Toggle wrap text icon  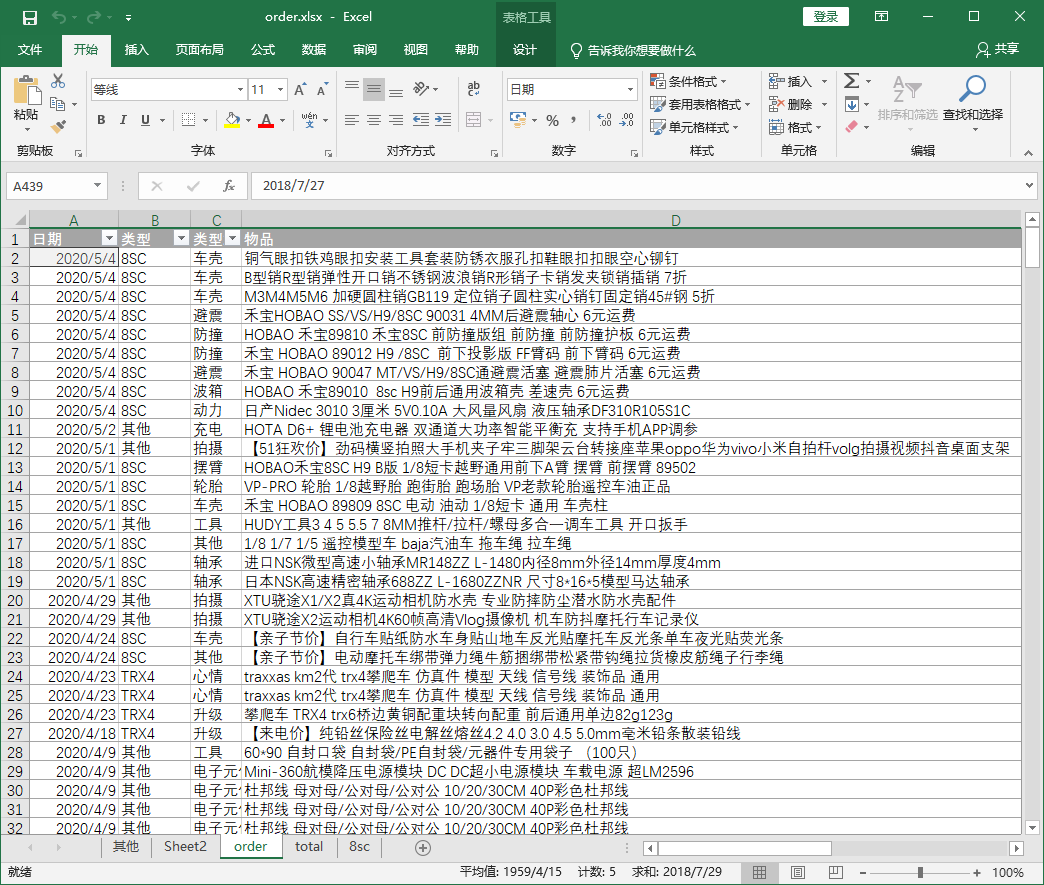pyautogui.click(x=473, y=89)
